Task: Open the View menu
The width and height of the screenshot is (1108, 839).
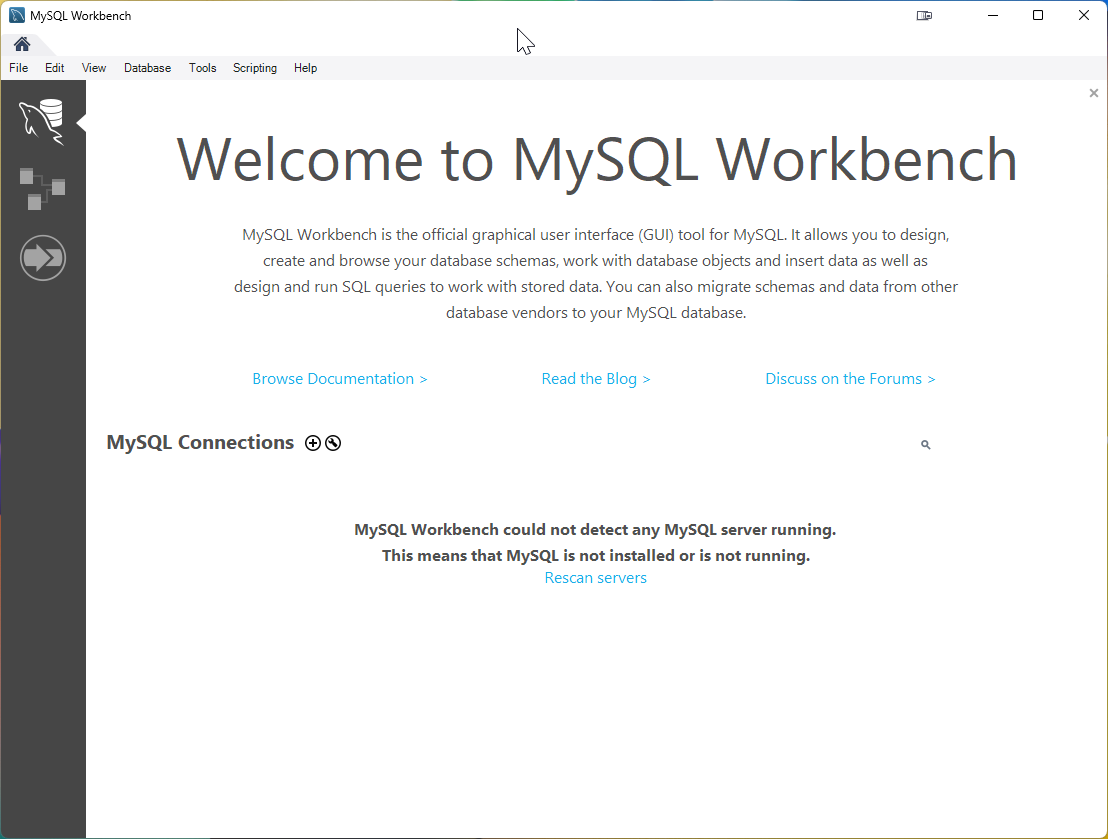Action: click(94, 68)
